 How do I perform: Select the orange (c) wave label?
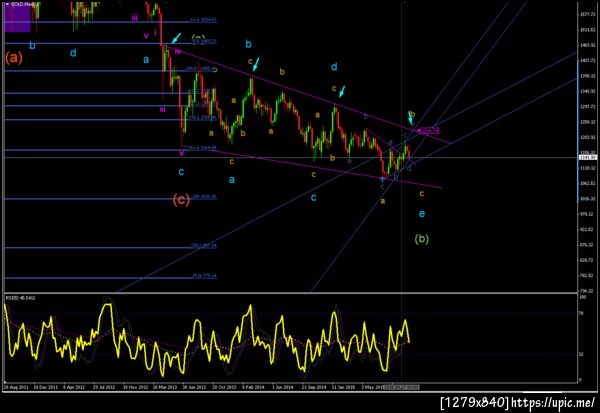pyautogui.click(x=181, y=199)
